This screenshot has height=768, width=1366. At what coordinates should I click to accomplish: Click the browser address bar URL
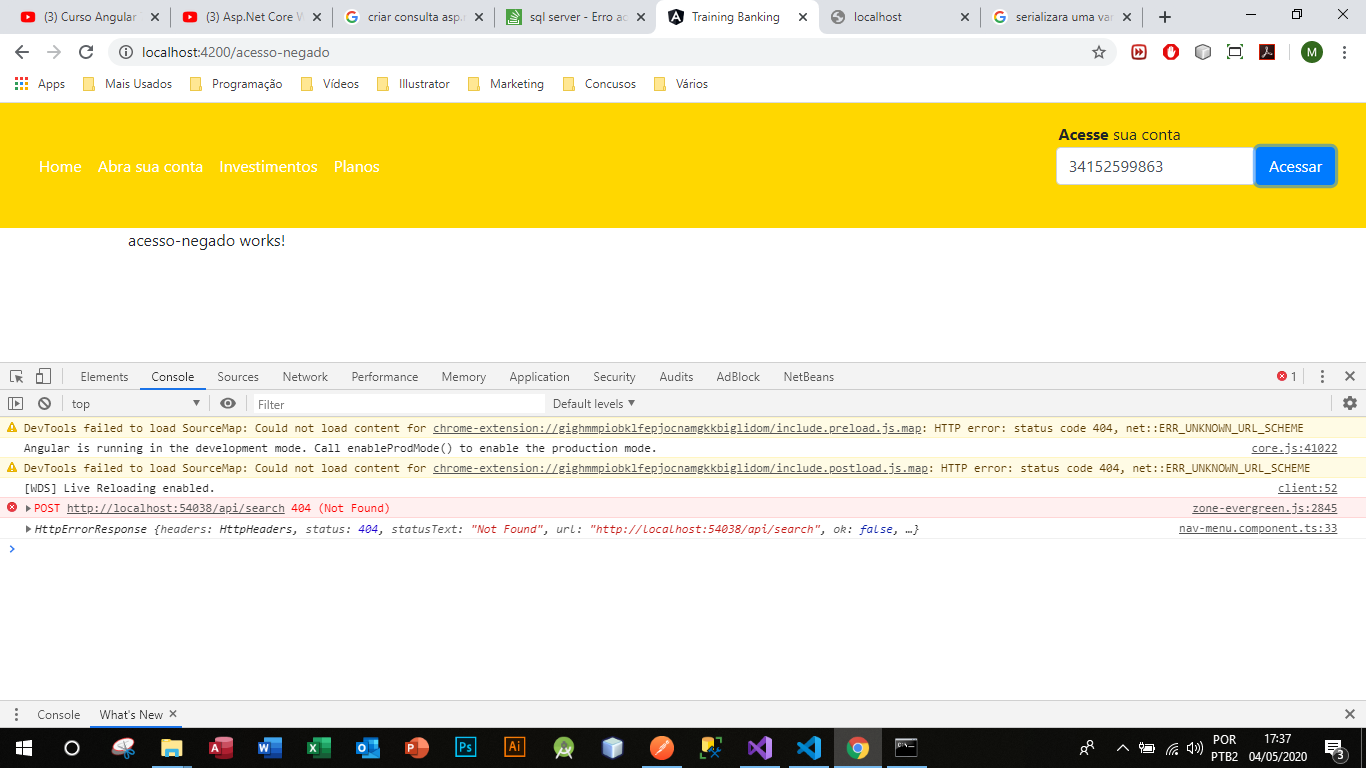pyautogui.click(x=236, y=52)
